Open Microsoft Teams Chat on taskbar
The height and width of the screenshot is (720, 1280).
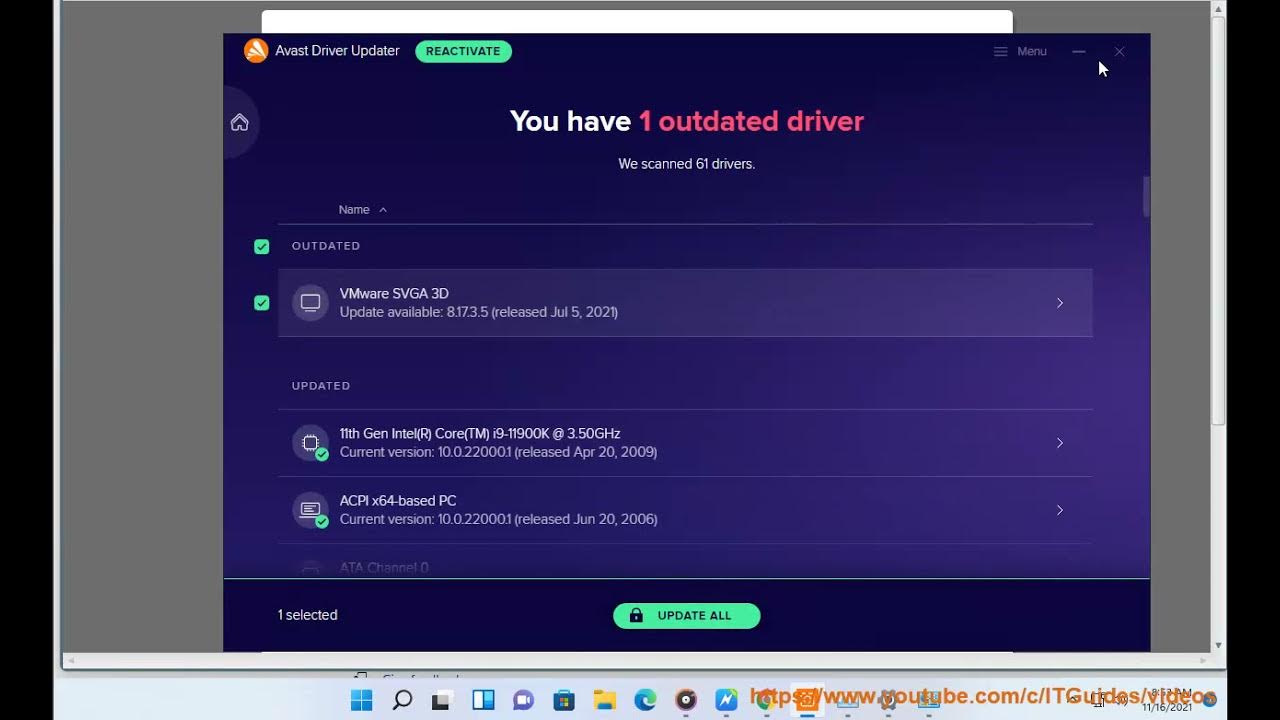(x=523, y=700)
